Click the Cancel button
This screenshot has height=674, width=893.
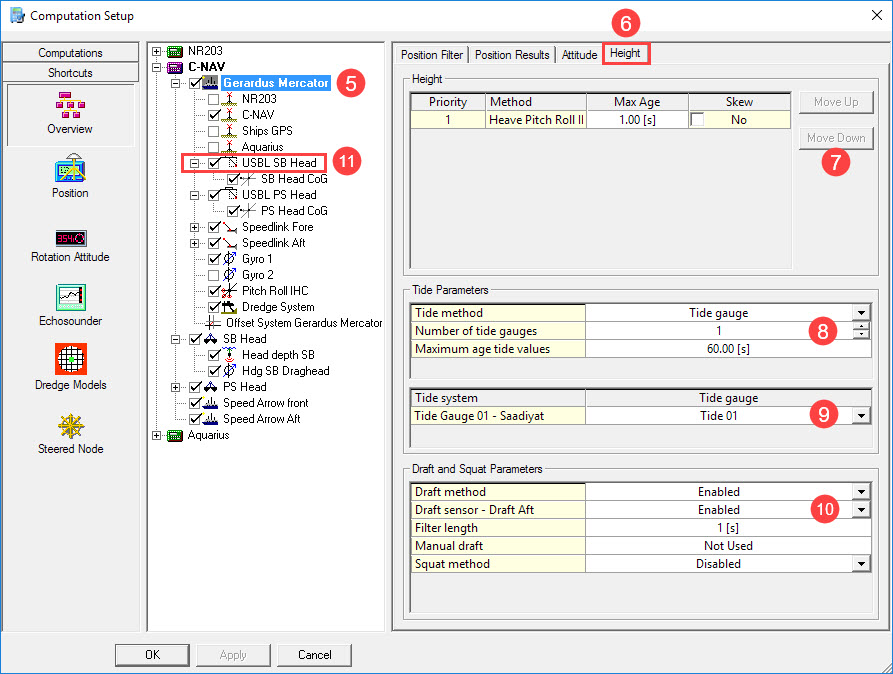[x=314, y=655]
